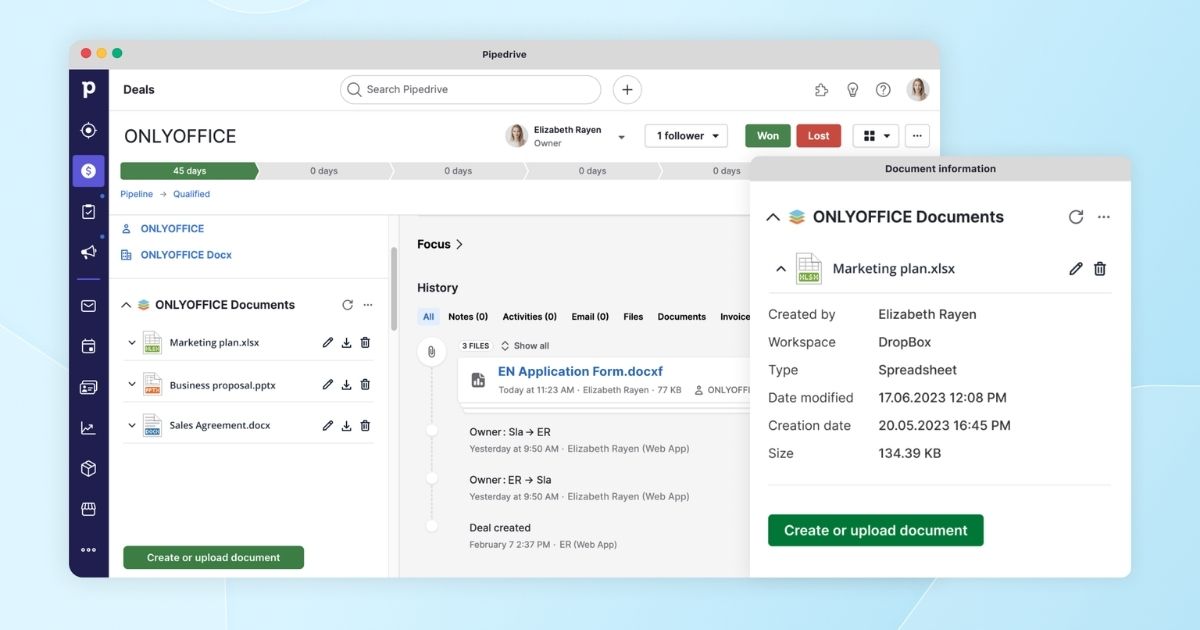Open ellipsis menu in Document information panel

point(1104,217)
